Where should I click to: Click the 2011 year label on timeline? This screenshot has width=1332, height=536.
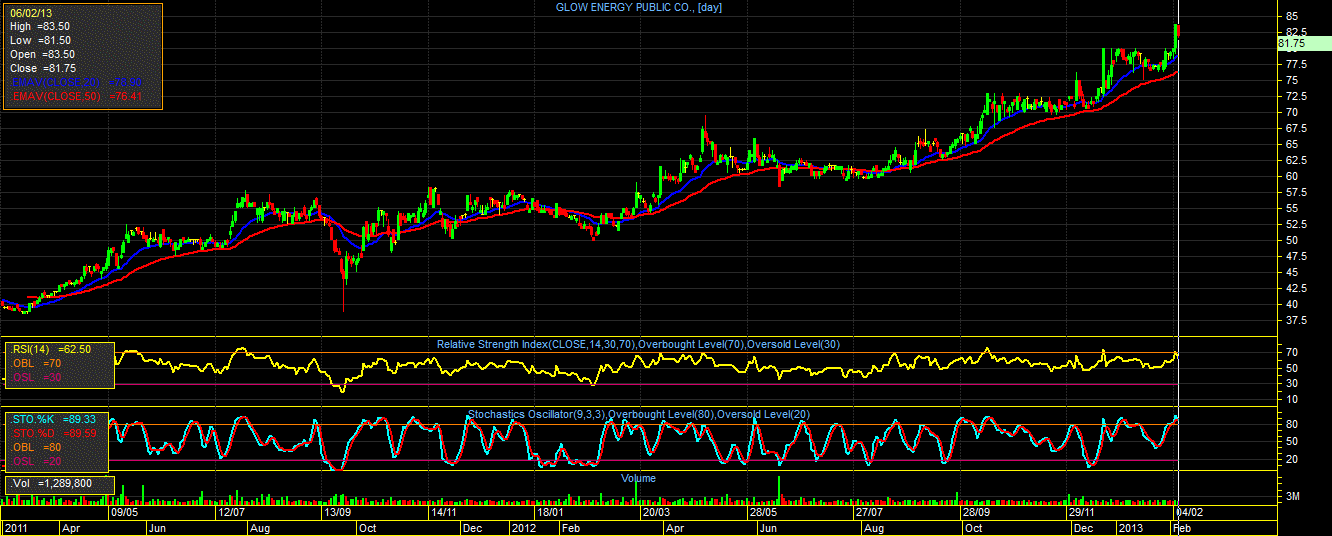tap(15, 527)
